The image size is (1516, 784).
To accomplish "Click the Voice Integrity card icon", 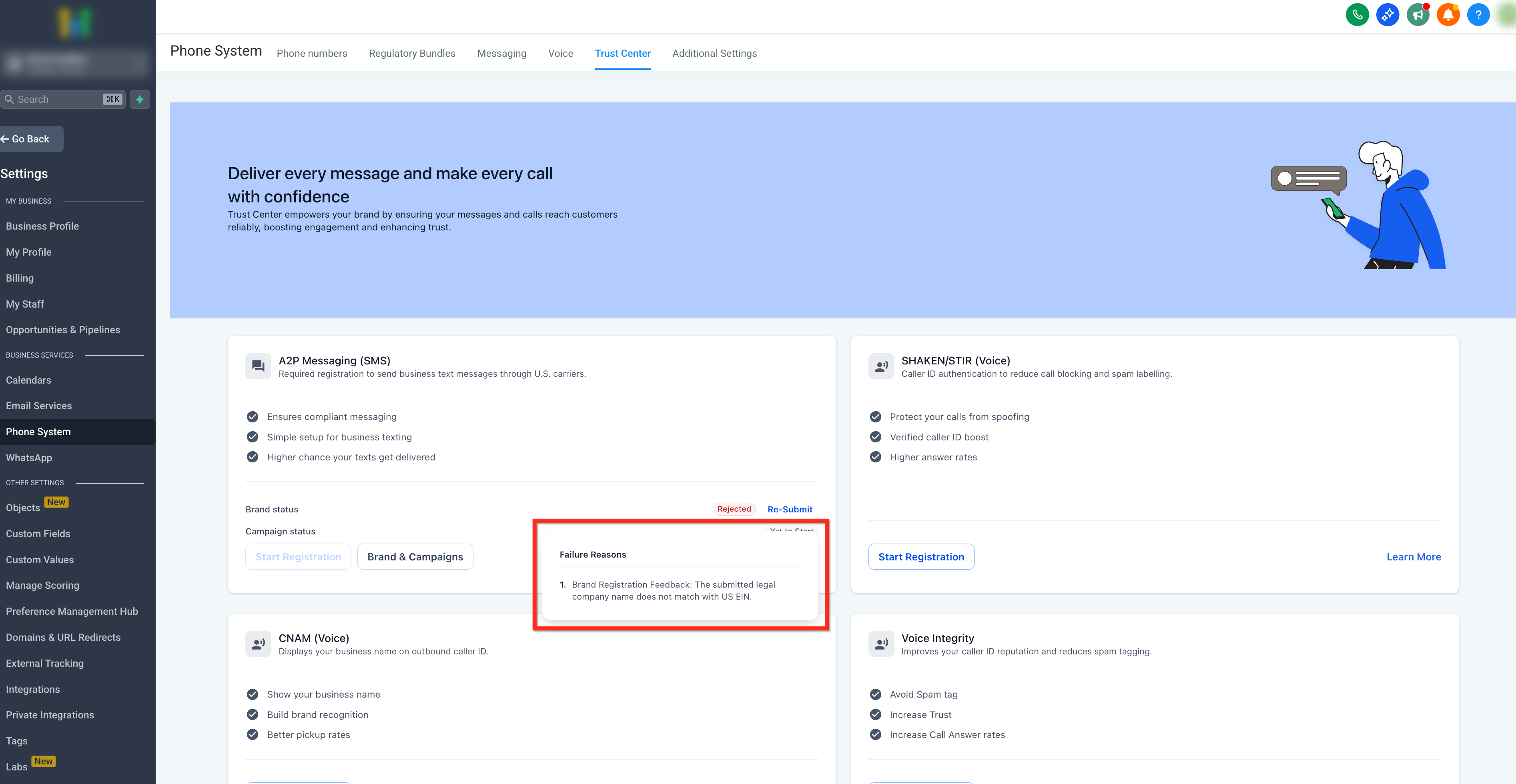I will pyautogui.click(x=881, y=644).
